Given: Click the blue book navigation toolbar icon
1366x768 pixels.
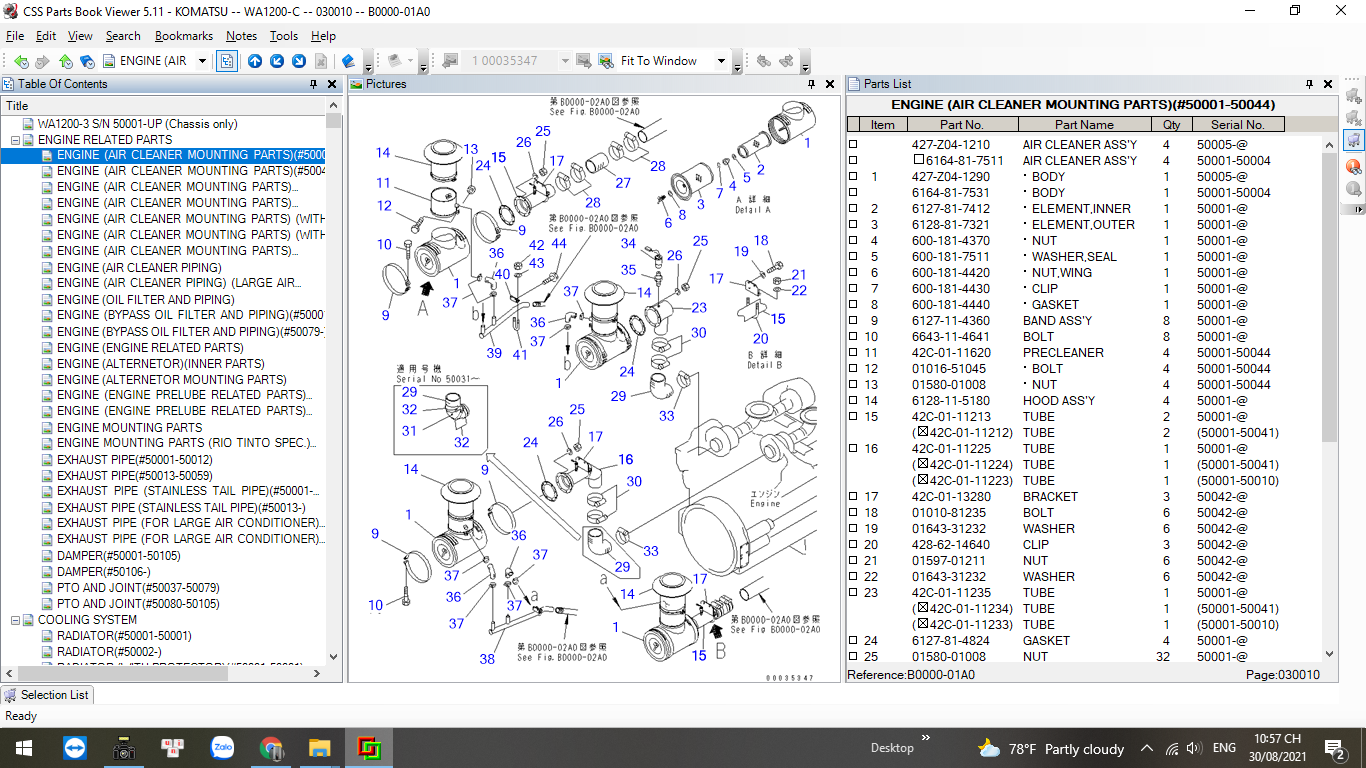Looking at the screenshot, I should (x=87, y=61).
